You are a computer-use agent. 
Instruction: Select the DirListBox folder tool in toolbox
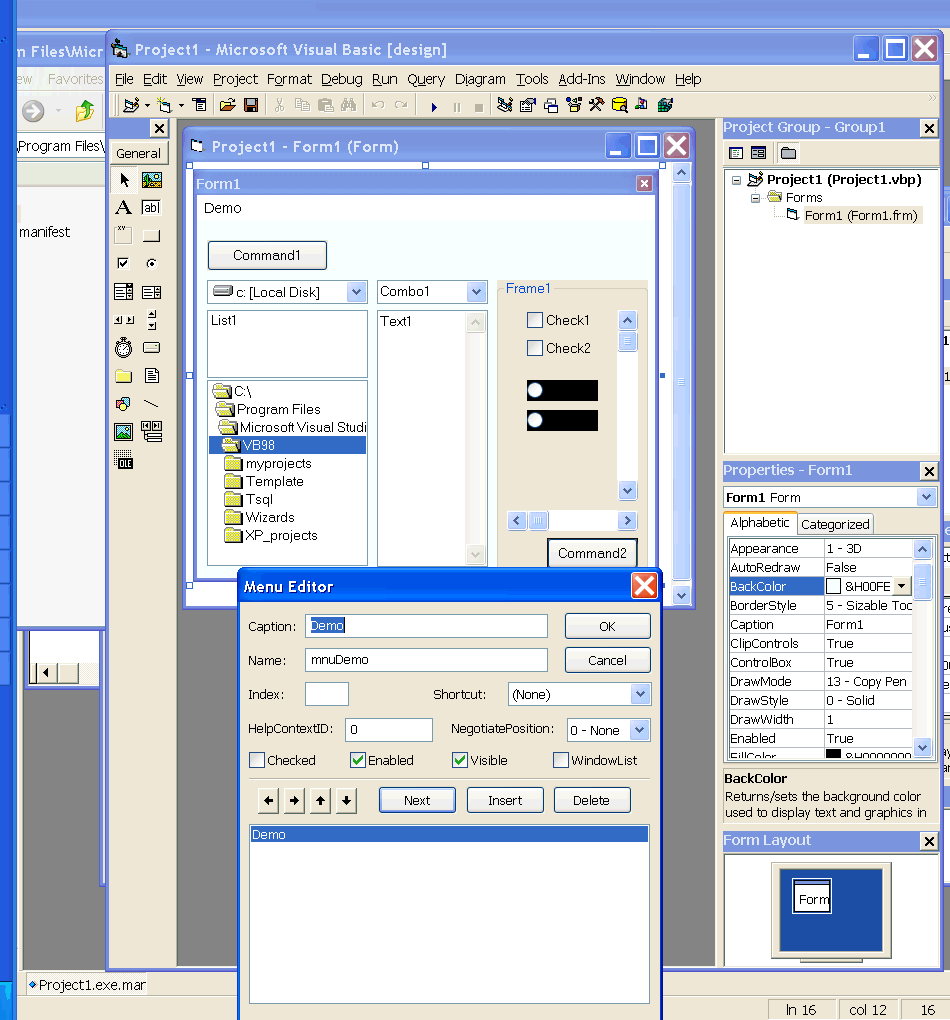124,375
